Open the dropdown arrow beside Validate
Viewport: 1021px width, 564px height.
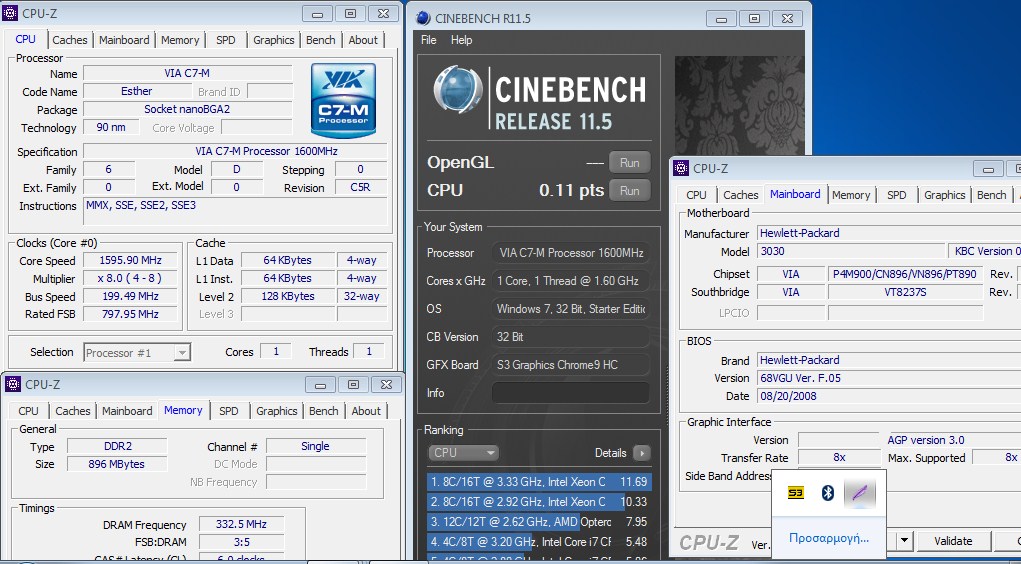[904, 541]
